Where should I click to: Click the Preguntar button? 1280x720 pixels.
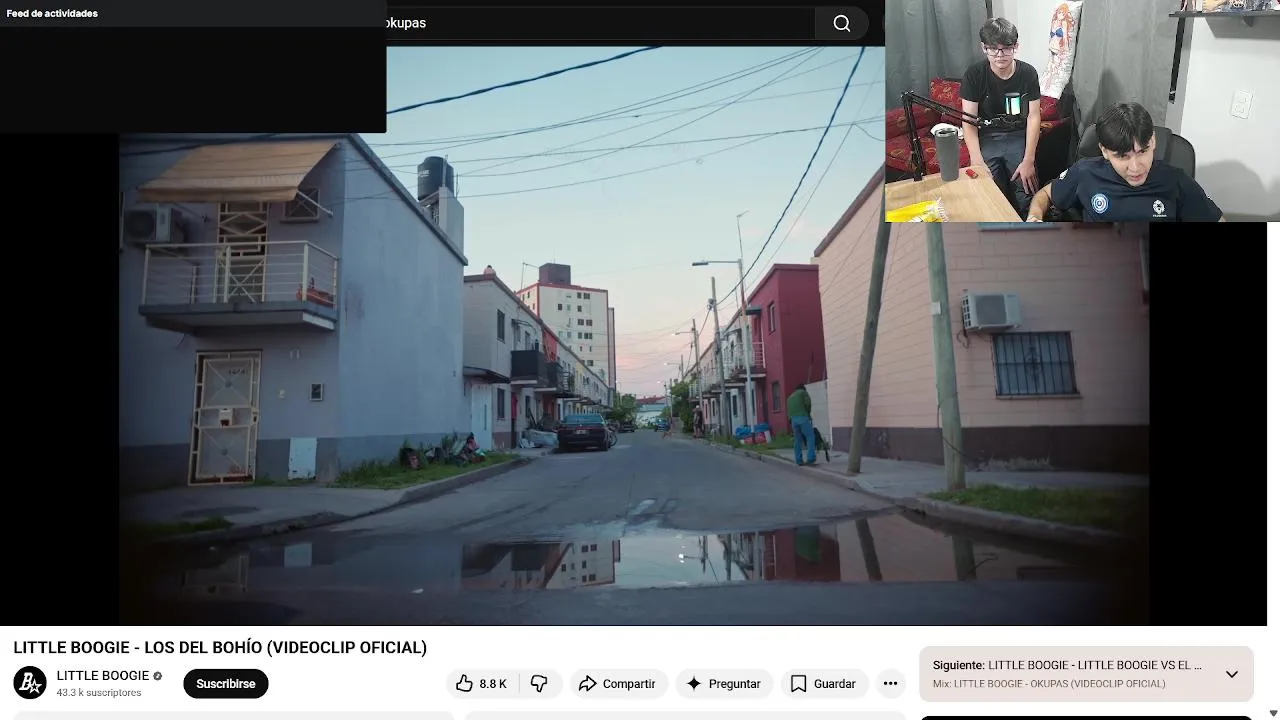(724, 684)
